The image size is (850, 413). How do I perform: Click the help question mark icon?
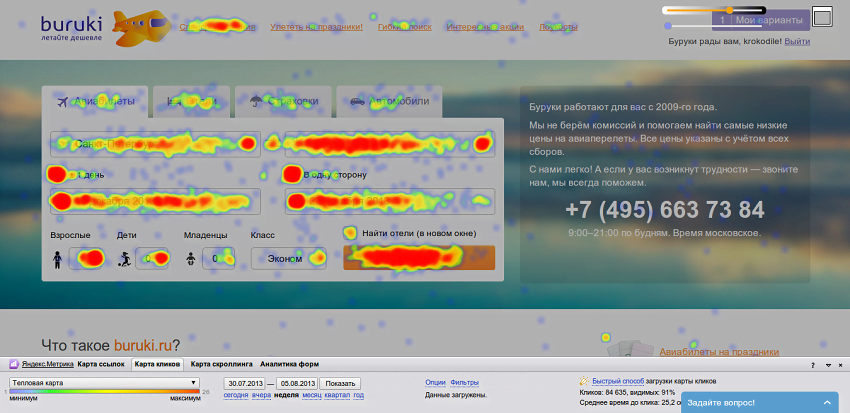[x=812, y=365]
